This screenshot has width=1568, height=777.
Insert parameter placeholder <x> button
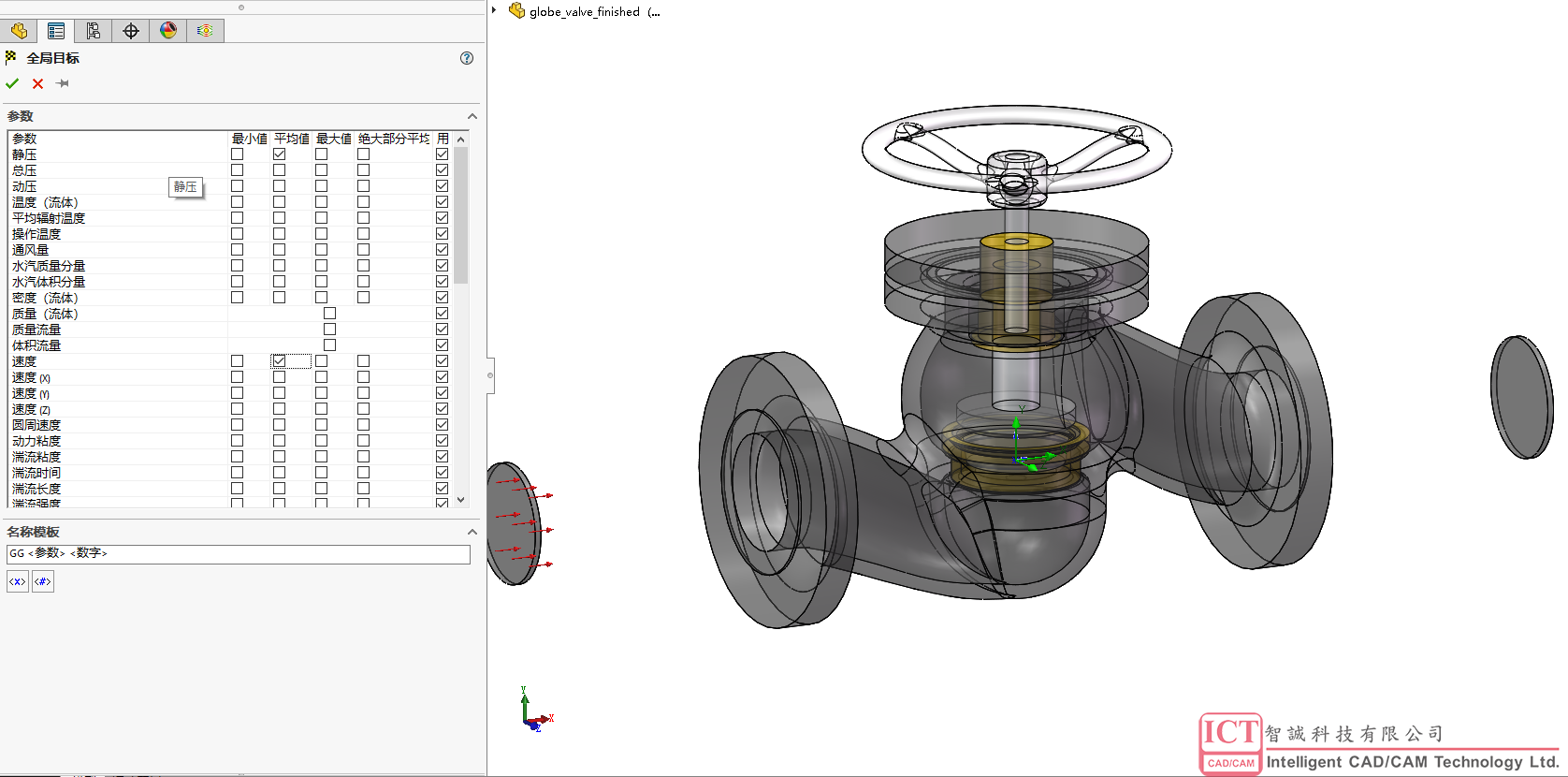tap(18, 581)
